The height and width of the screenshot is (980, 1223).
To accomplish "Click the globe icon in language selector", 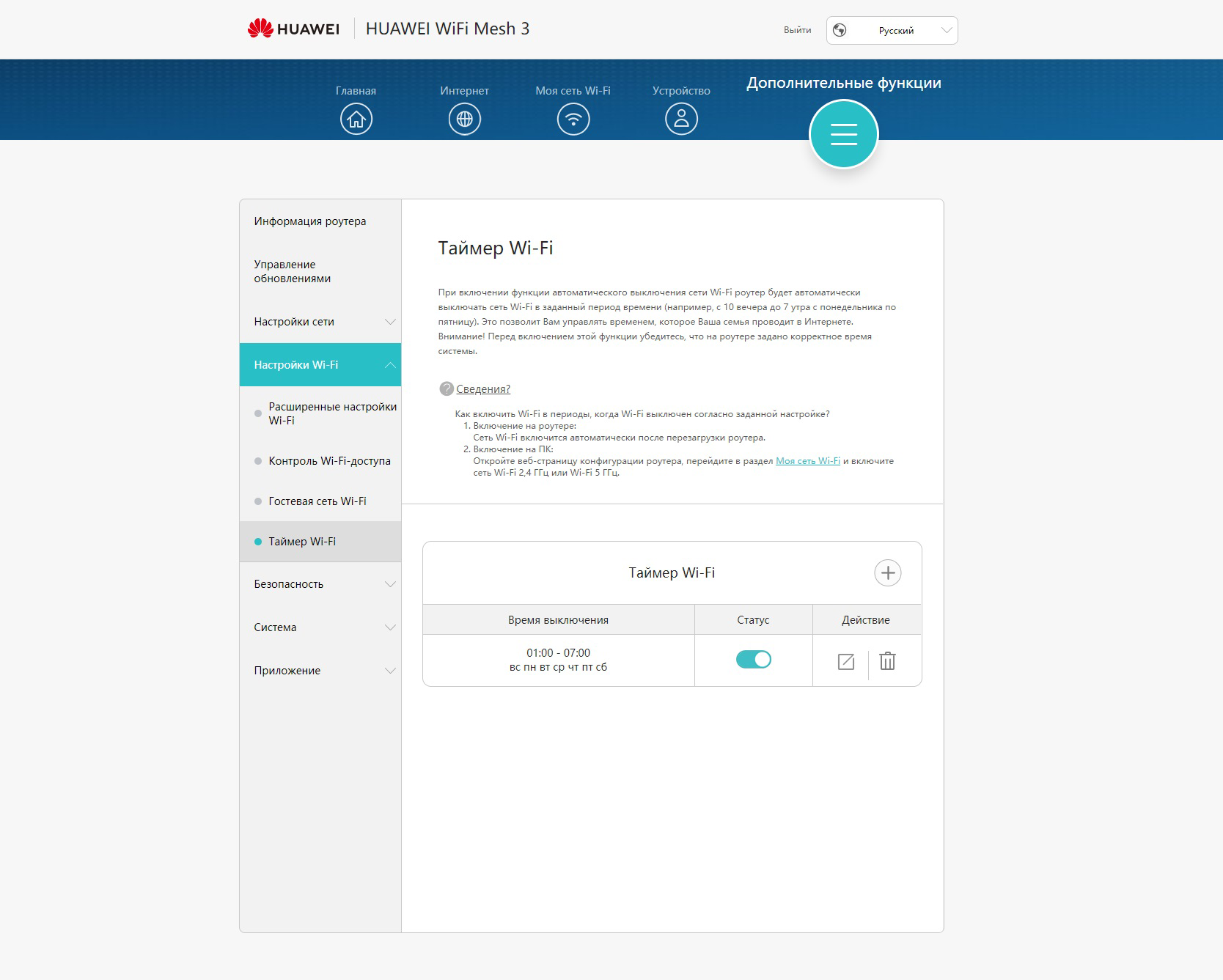I will [x=840, y=30].
